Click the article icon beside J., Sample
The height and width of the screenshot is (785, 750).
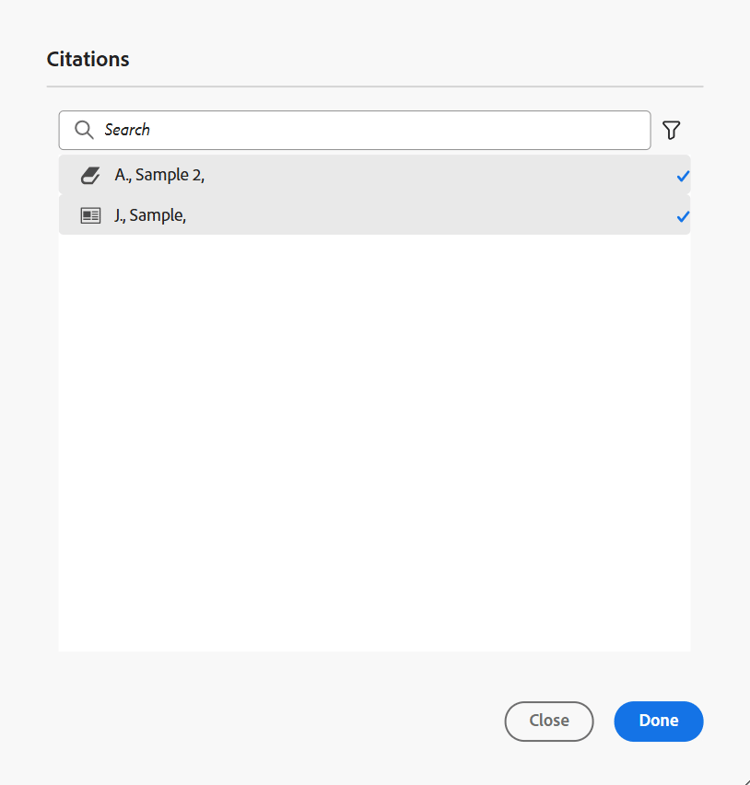(91, 216)
